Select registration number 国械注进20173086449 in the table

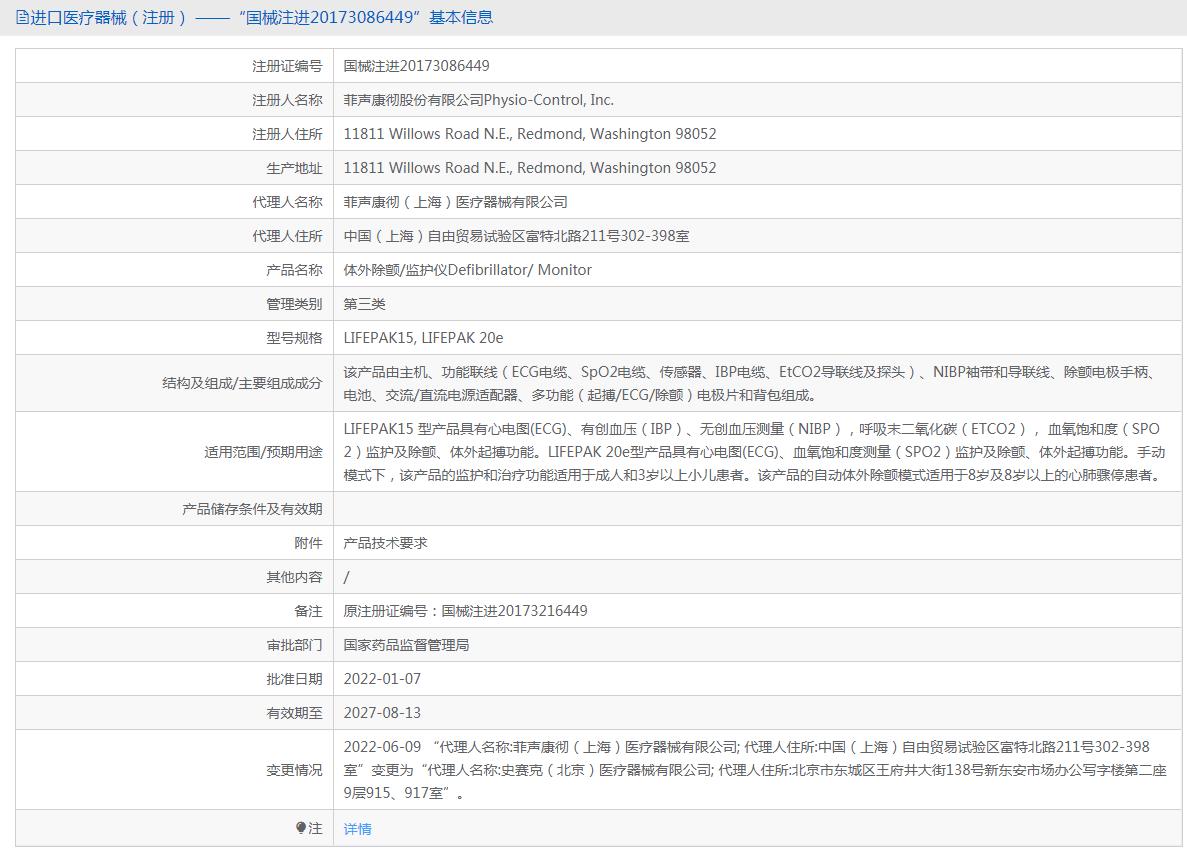click(x=416, y=66)
